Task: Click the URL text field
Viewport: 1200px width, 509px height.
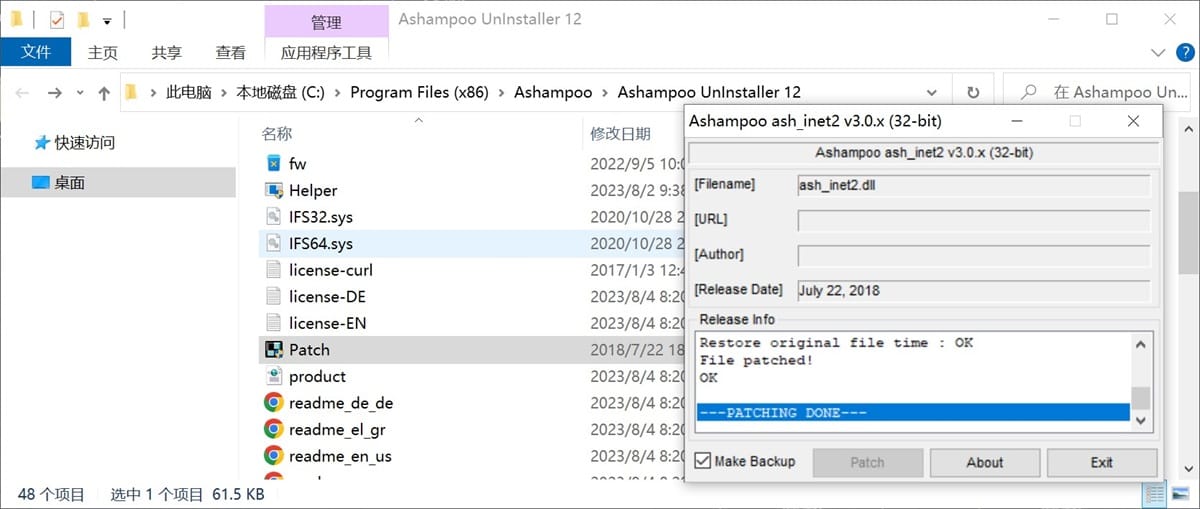Action: tap(973, 220)
